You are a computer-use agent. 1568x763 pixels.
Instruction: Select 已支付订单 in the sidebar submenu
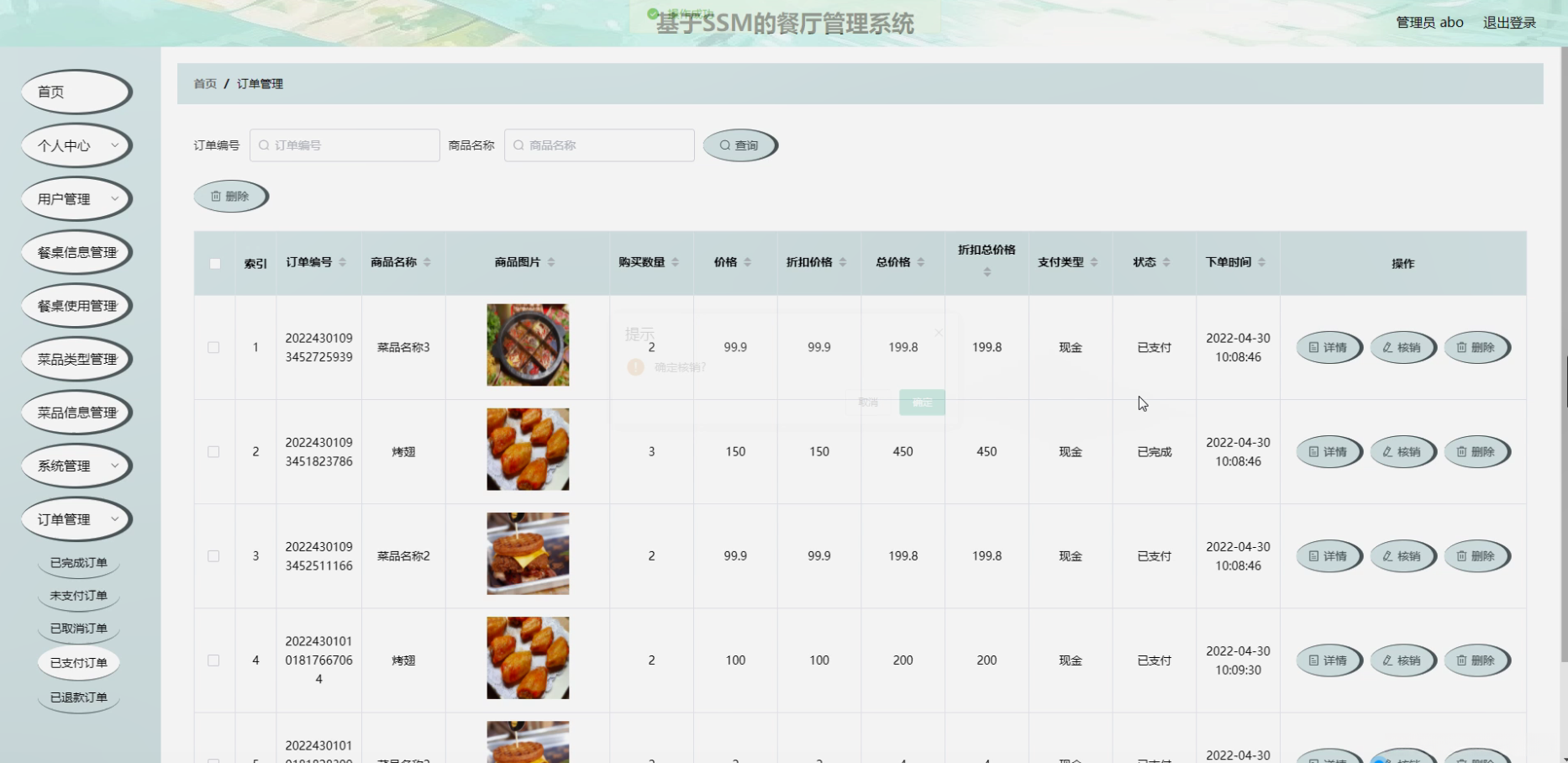79,663
